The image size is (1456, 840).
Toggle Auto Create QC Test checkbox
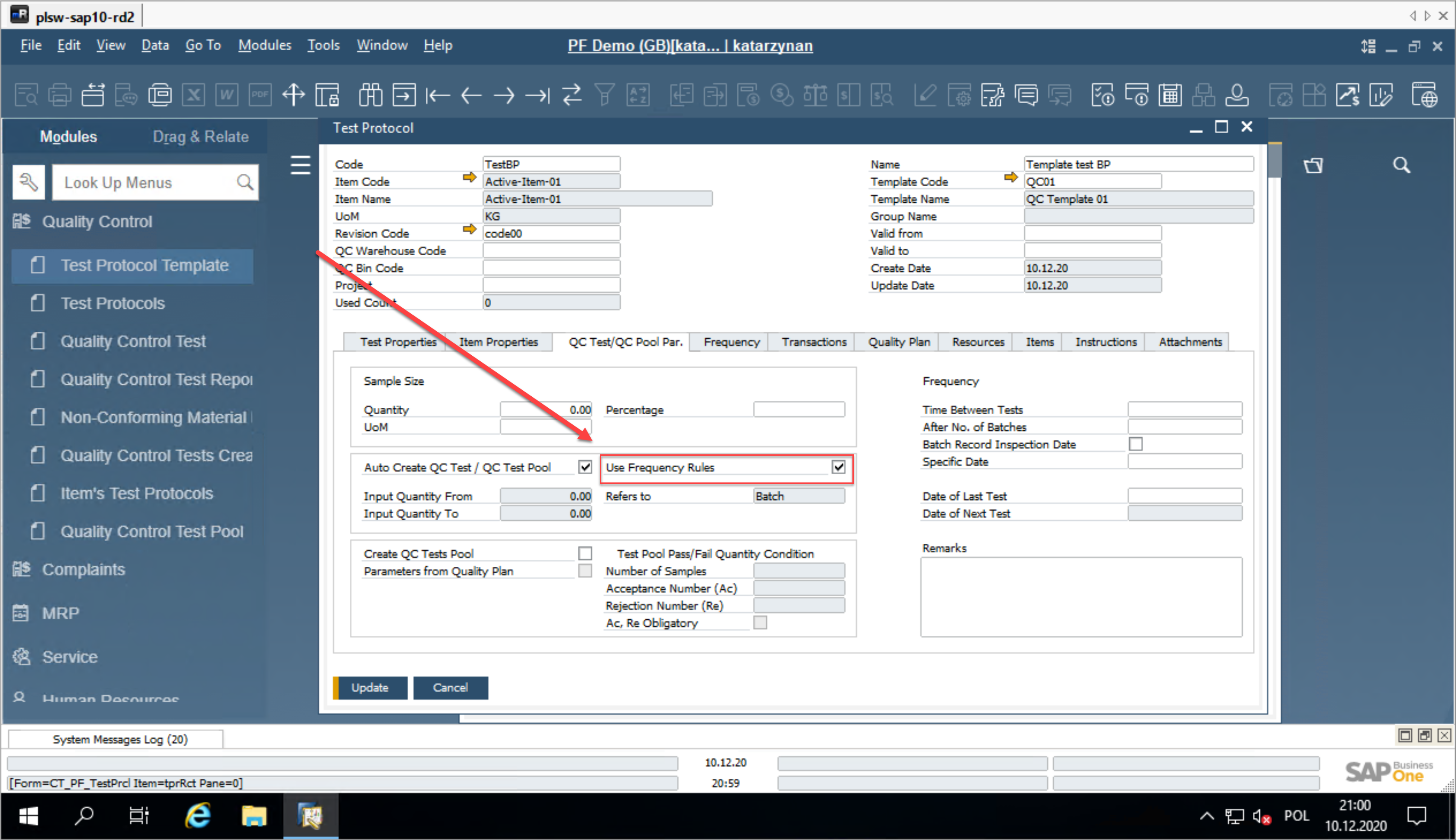(585, 467)
